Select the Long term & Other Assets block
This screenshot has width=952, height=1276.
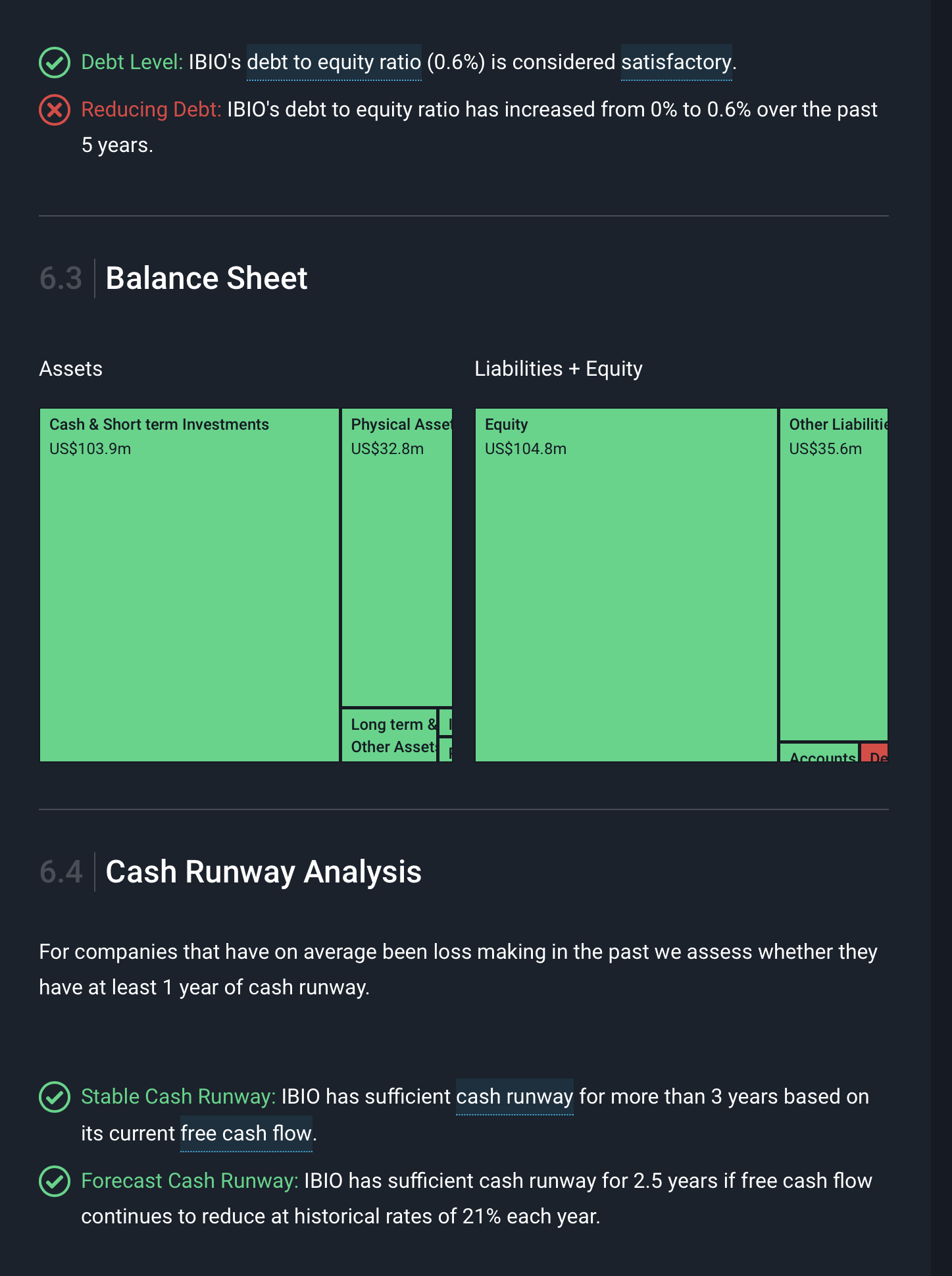coord(389,735)
